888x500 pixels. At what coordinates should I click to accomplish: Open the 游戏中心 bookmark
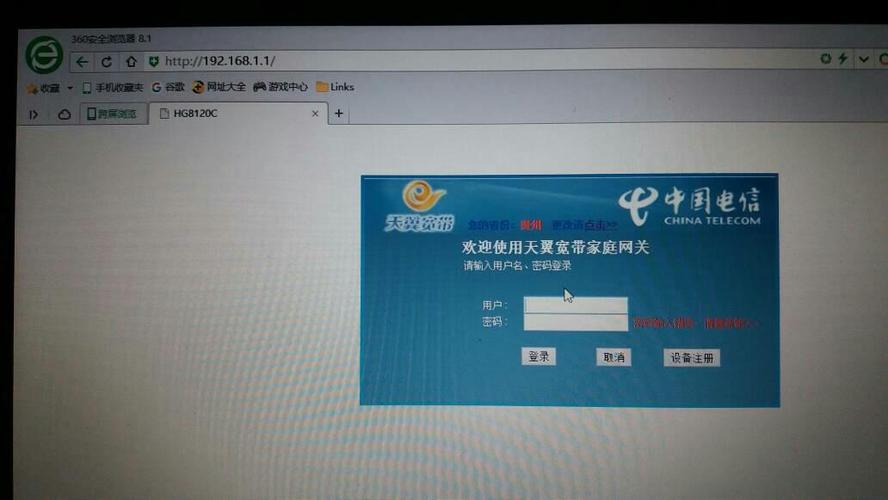(x=280, y=87)
